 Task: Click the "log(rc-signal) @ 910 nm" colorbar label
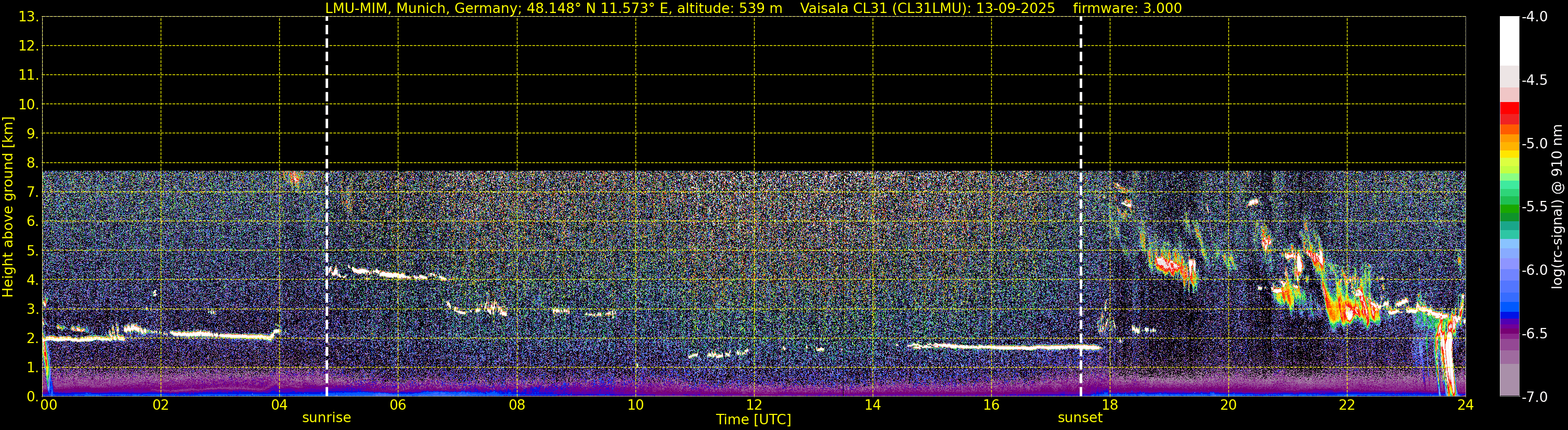click(x=1557, y=207)
